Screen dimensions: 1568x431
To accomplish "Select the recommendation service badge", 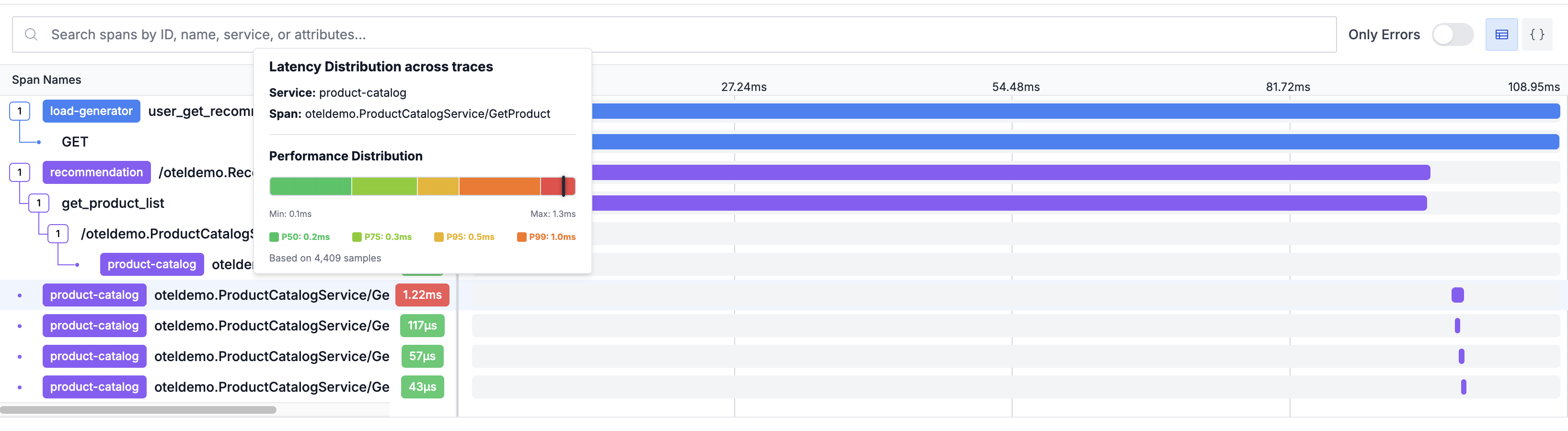I will tap(96, 172).
